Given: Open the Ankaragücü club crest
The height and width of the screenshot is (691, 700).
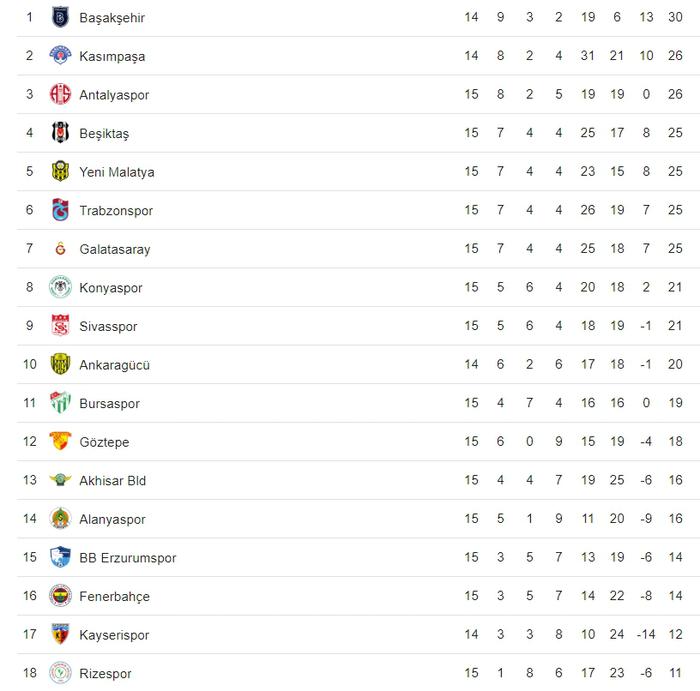Looking at the screenshot, I should tap(60, 364).
